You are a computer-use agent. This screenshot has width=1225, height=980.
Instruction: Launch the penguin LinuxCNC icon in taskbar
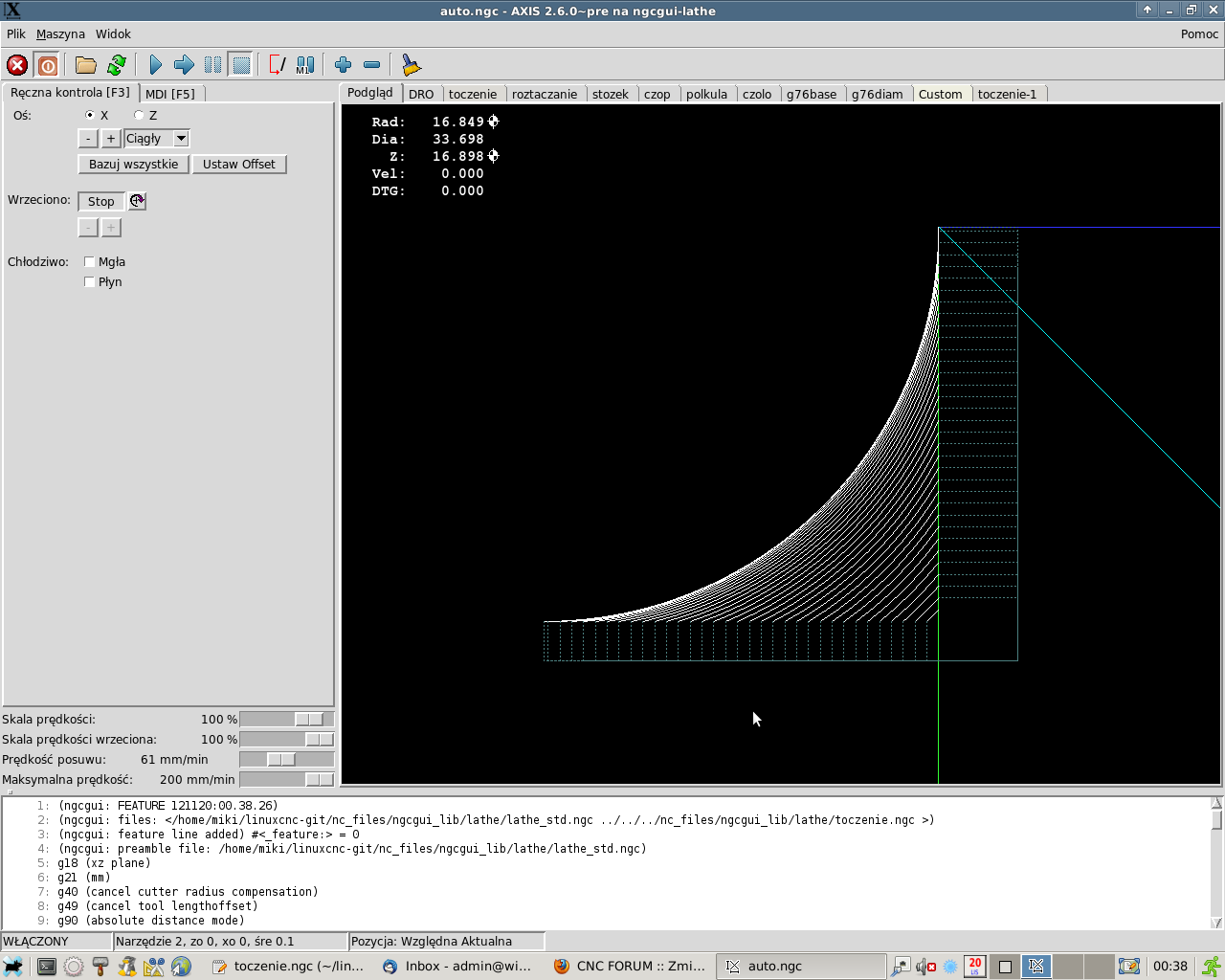tap(127, 967)
